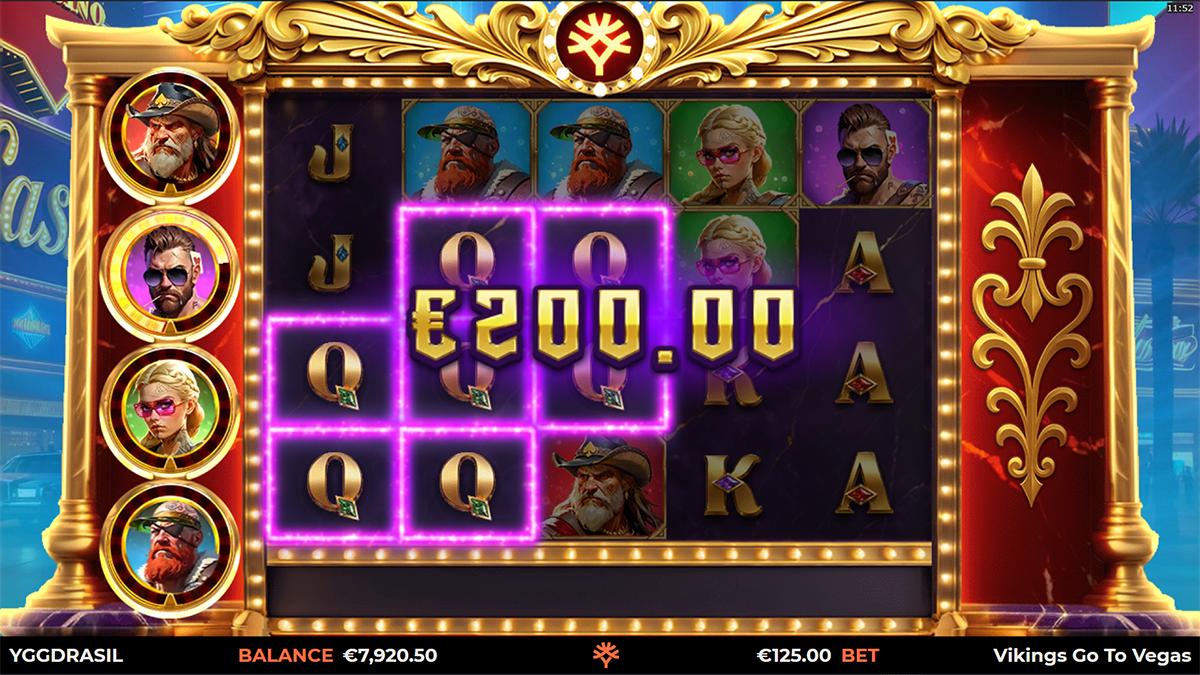Click the bottom-right A card symbol
This screenshot has width=1200, height=675.
864,485
